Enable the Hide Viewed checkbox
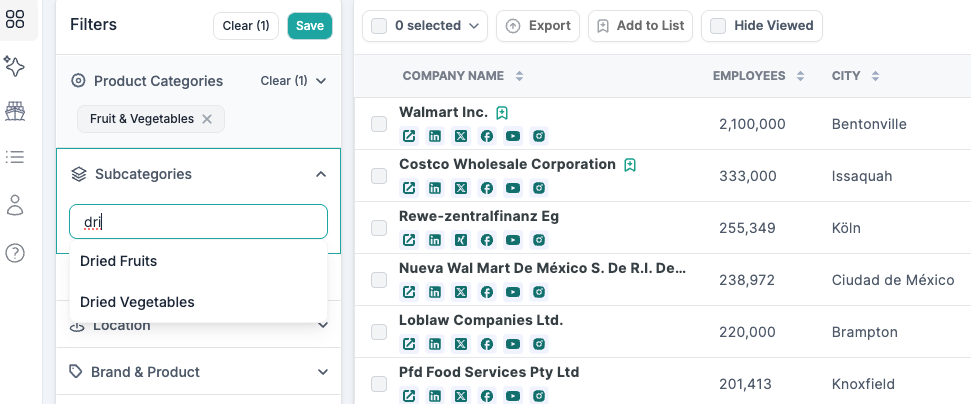Image resolution: width=971 pixels, height=404 pixels. coord(718,26)
